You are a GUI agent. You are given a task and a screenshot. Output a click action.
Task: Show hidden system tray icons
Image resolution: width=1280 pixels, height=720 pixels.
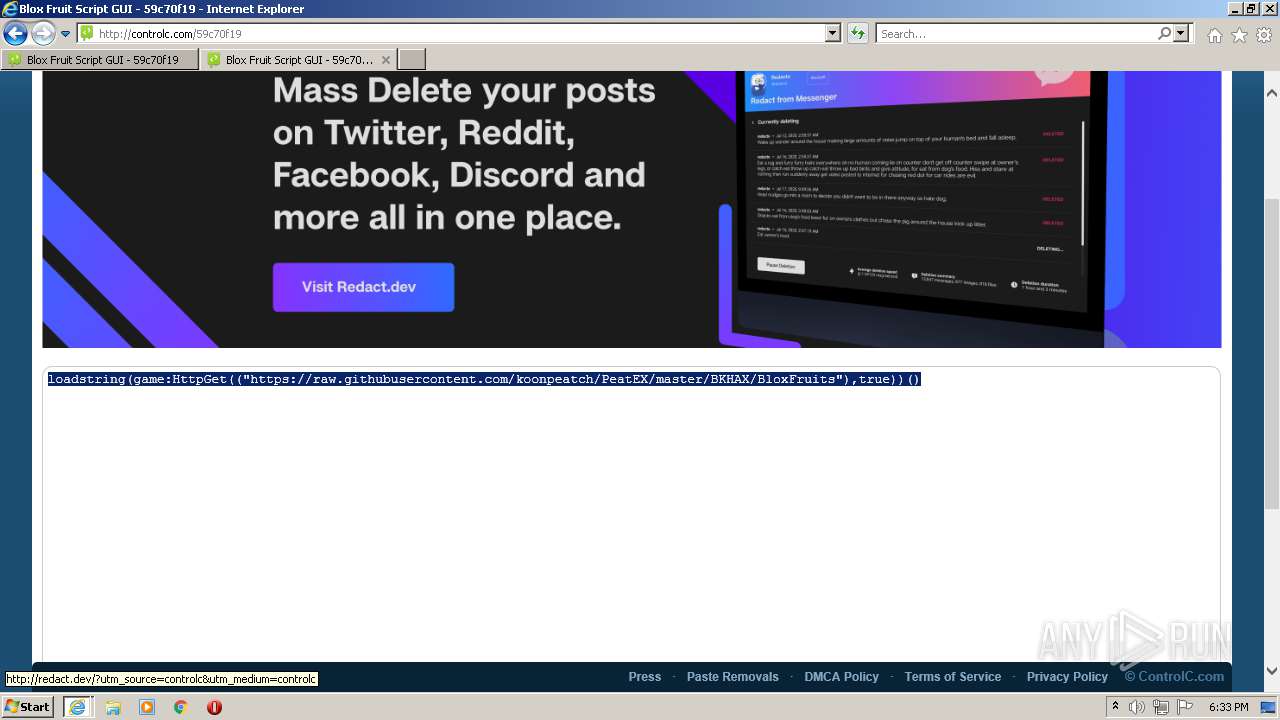[1116, 707]
